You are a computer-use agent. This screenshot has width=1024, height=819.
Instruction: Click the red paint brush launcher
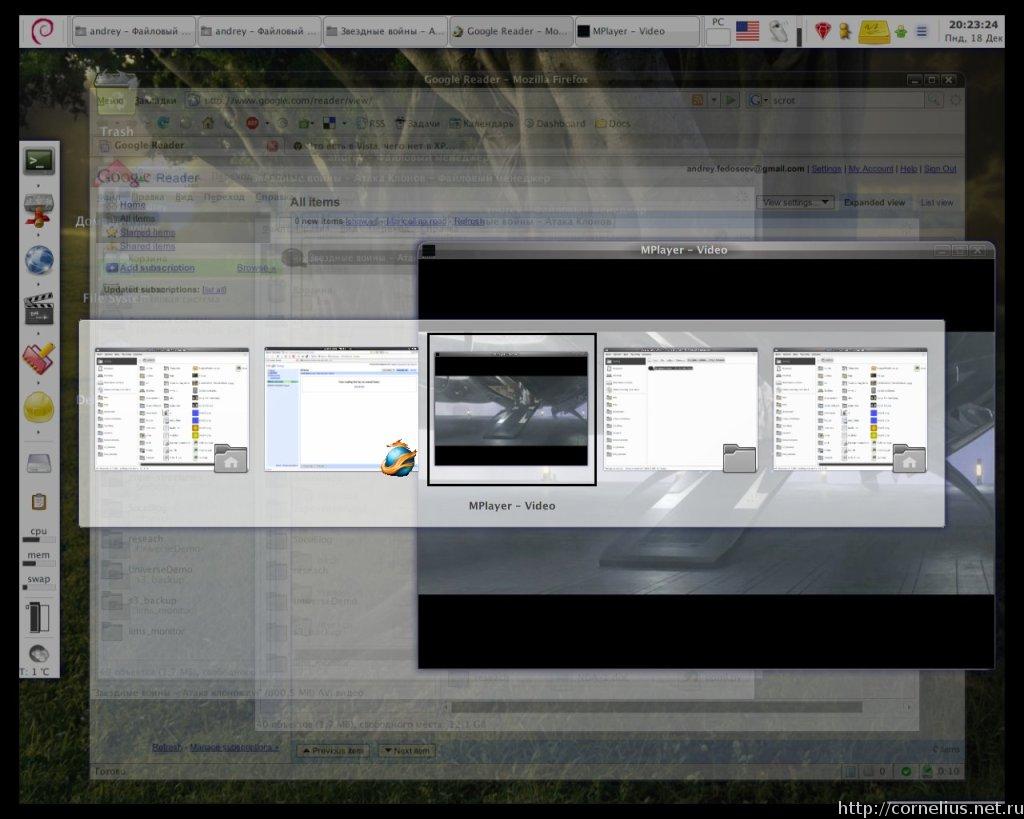pyautogui.click(x=39, y=358)
